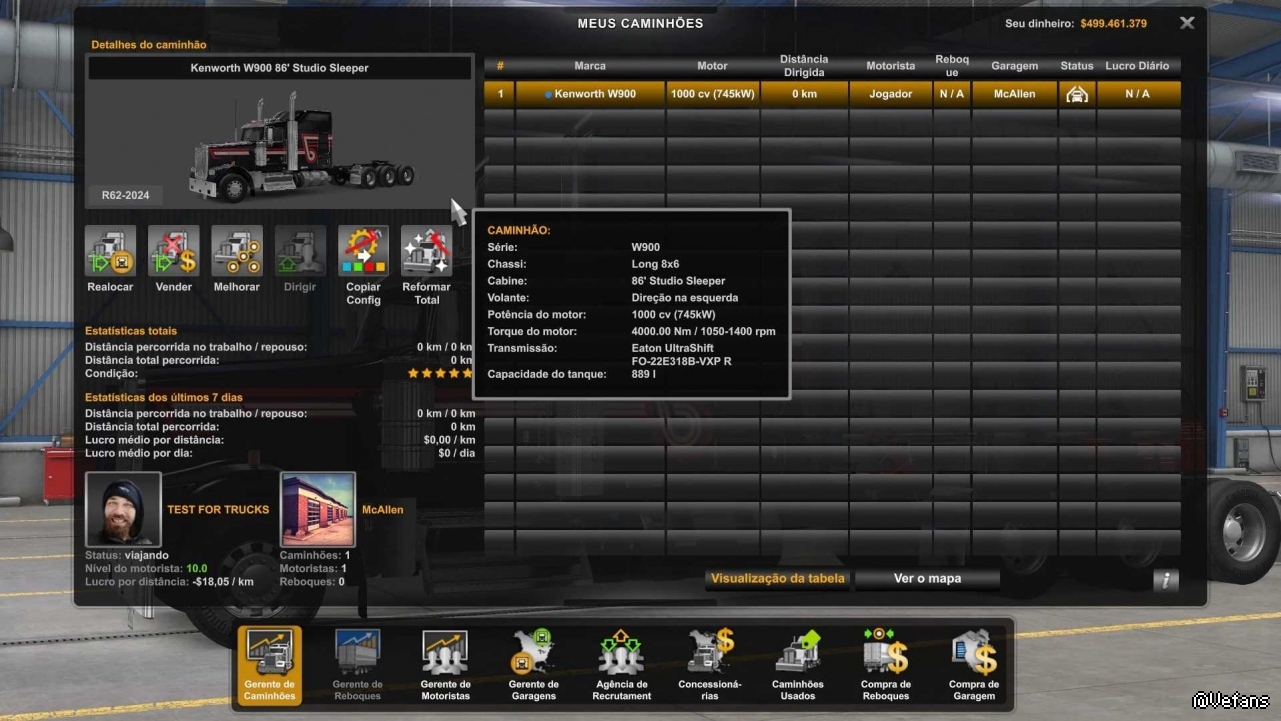Click the Realocar truck icon
1281x721 pixels.
click(110, 251)
